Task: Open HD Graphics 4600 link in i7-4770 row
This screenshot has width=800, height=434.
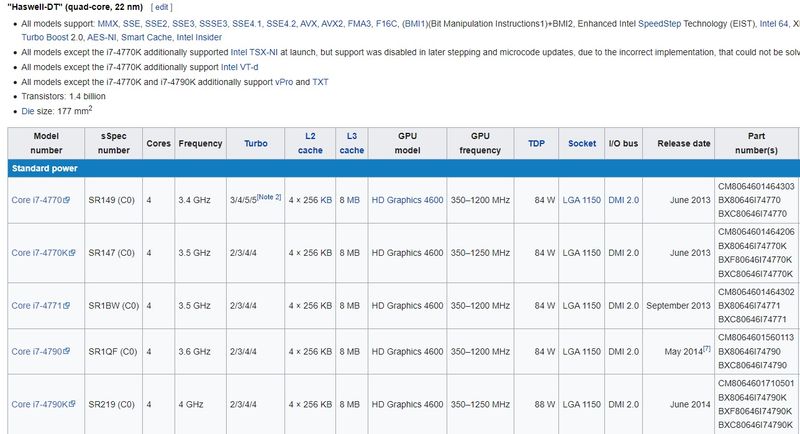Action: tap(407, 200)
